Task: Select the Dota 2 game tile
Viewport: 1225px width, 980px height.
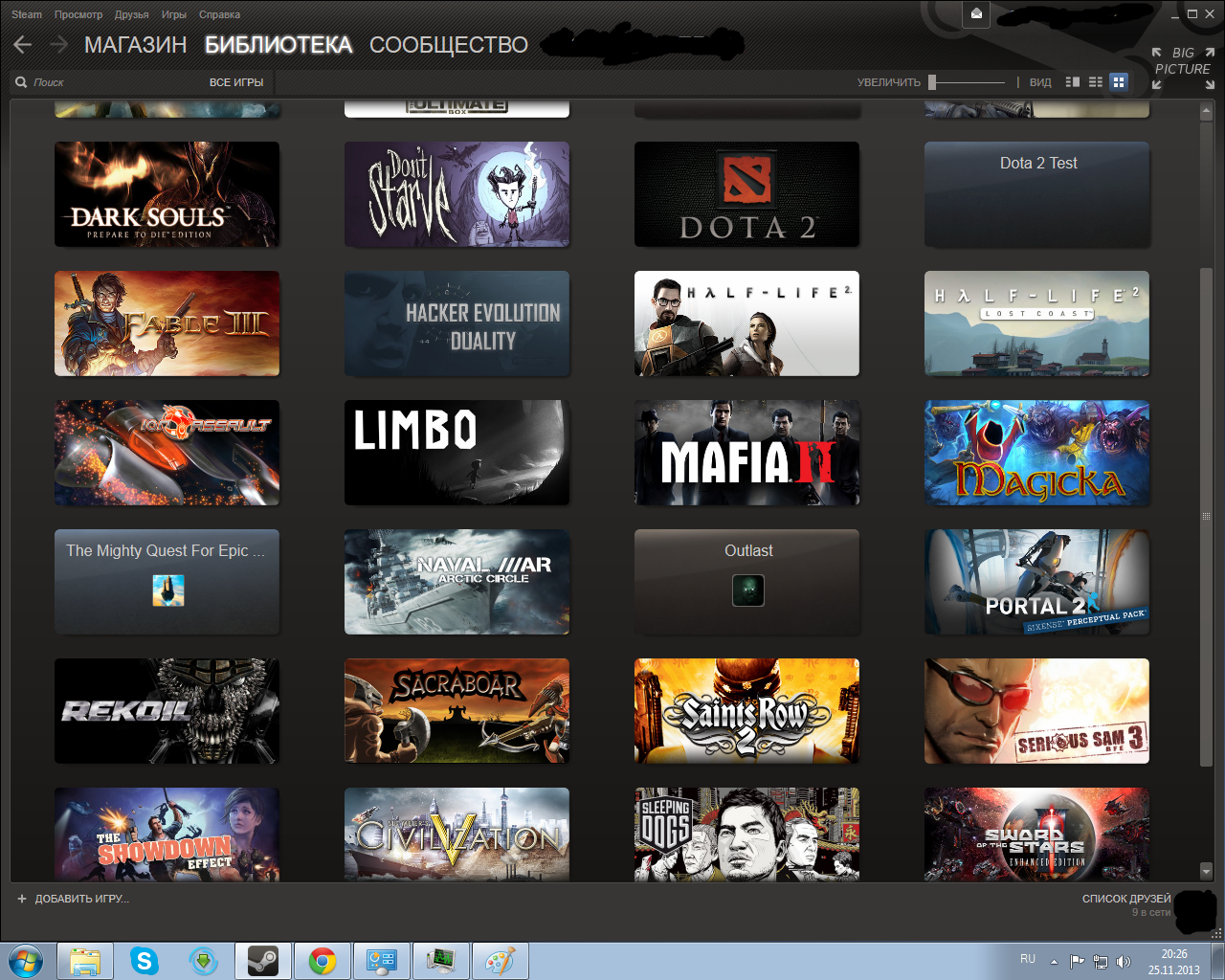Action: pos(746,194)
